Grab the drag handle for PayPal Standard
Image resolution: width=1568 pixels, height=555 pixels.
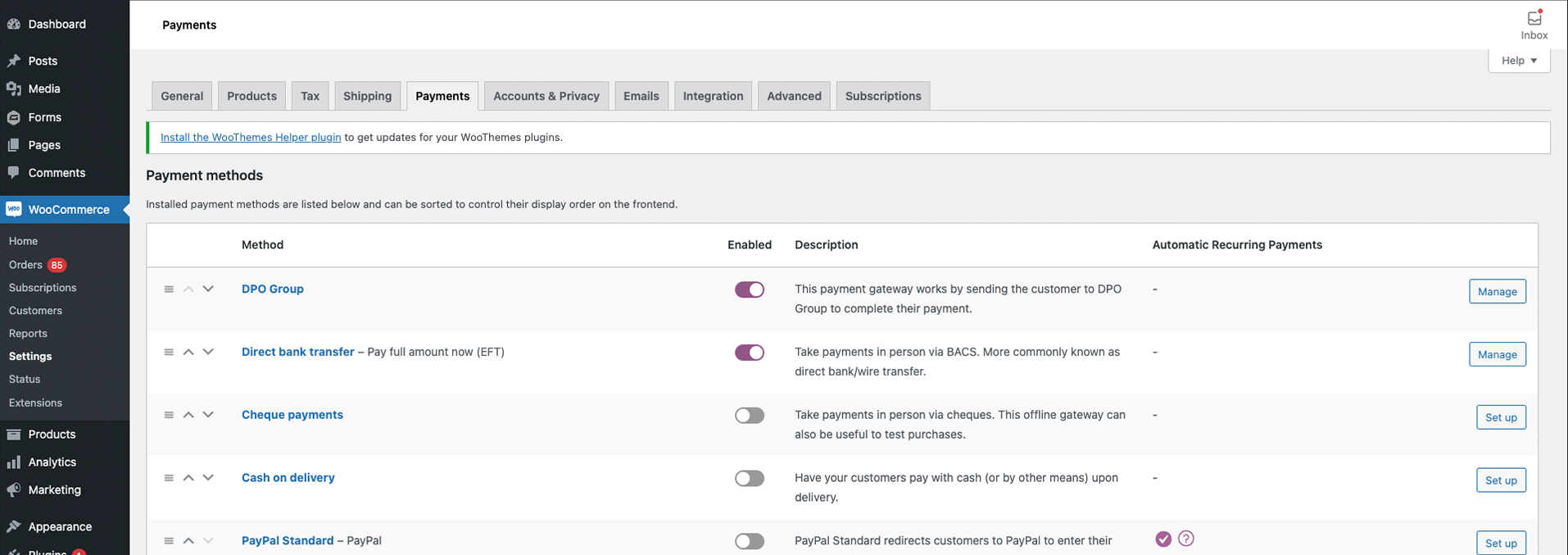click(169, 541)
